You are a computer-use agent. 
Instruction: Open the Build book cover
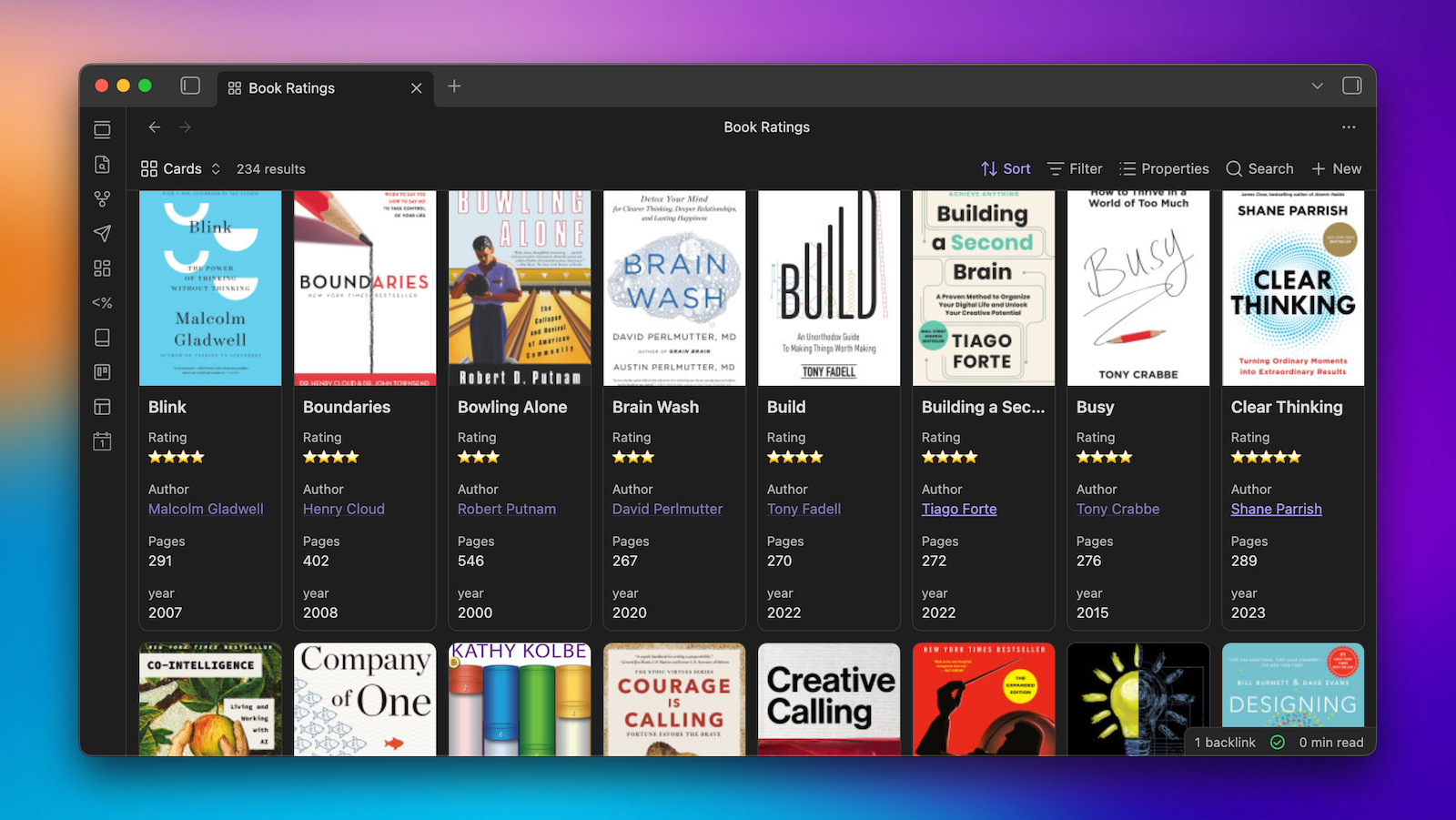(829, 288)
